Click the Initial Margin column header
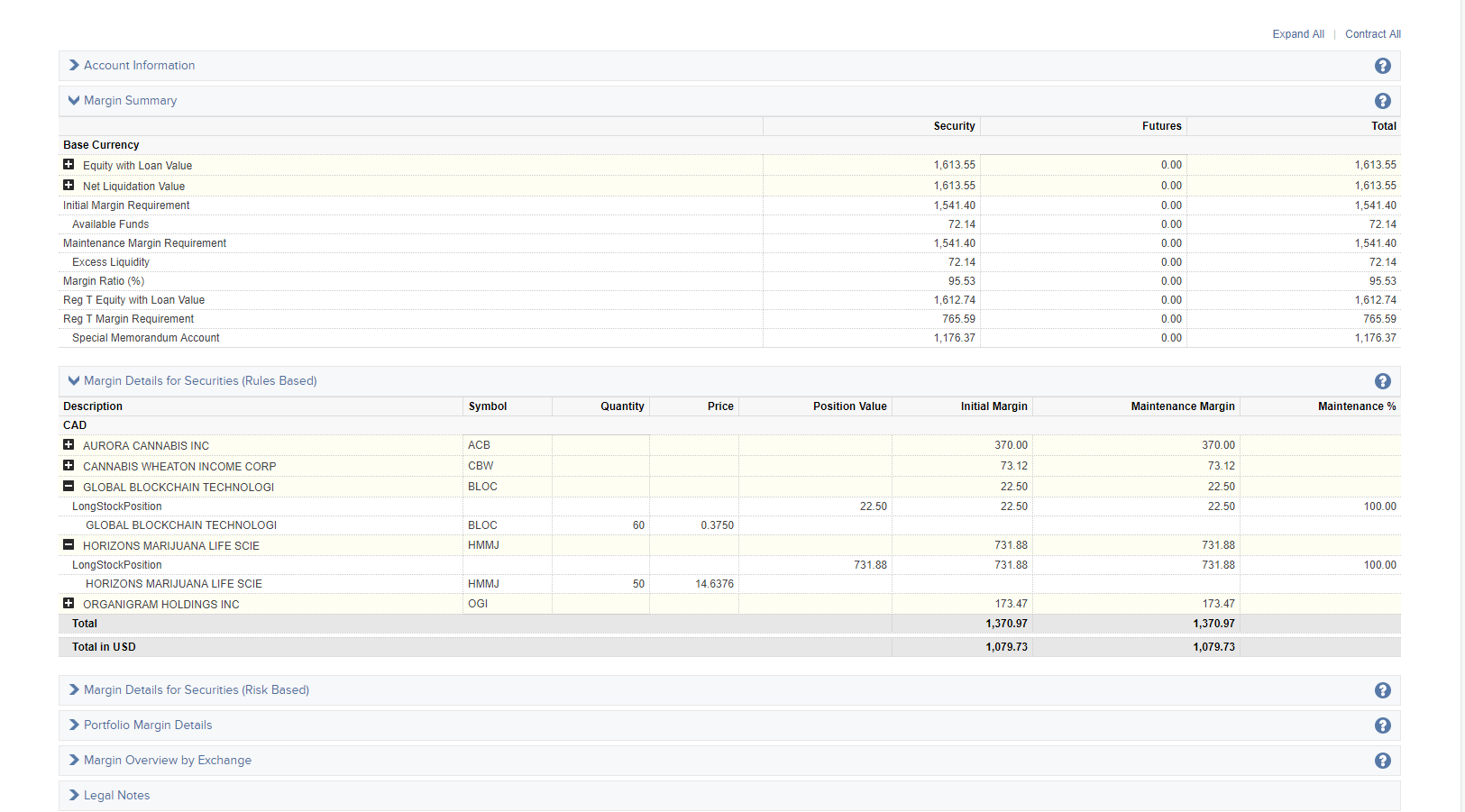The width and height of the screenshot is (1465, 812). point(993,406)
